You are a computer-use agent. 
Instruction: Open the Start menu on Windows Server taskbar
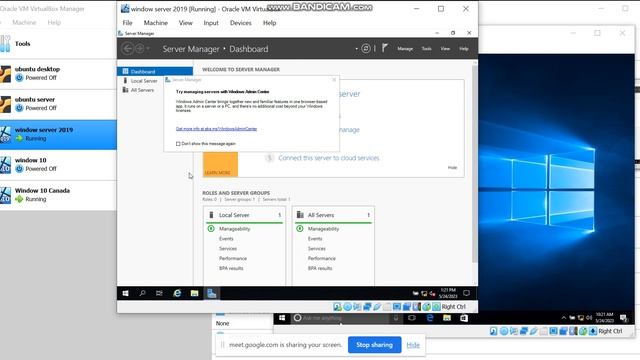point(126,293)
